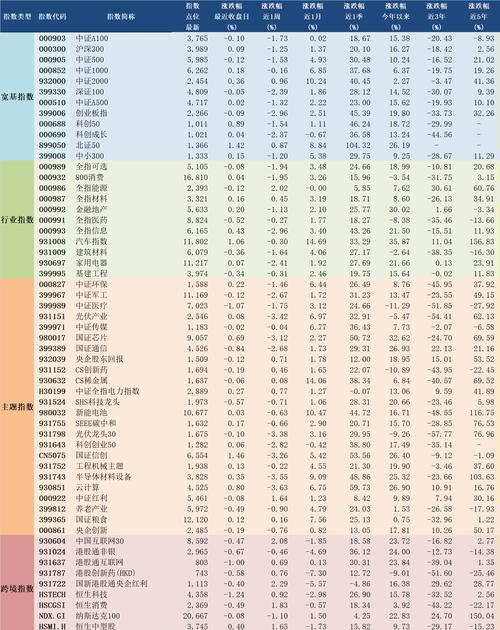Click the 汽车指数 index name

92,241
